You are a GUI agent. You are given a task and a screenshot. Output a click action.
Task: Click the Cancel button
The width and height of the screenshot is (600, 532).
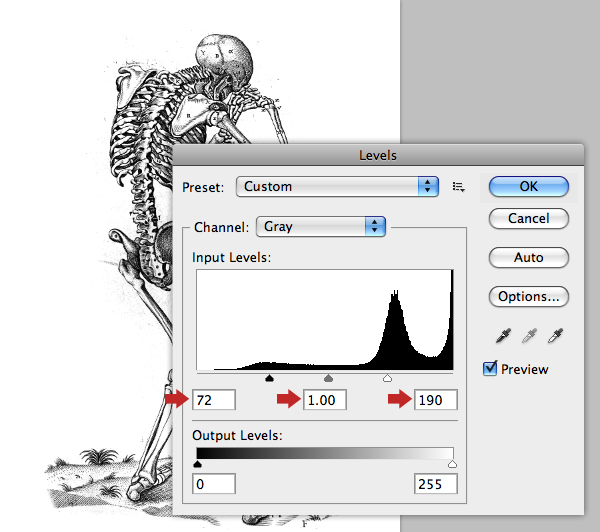(x=528, y=219)
